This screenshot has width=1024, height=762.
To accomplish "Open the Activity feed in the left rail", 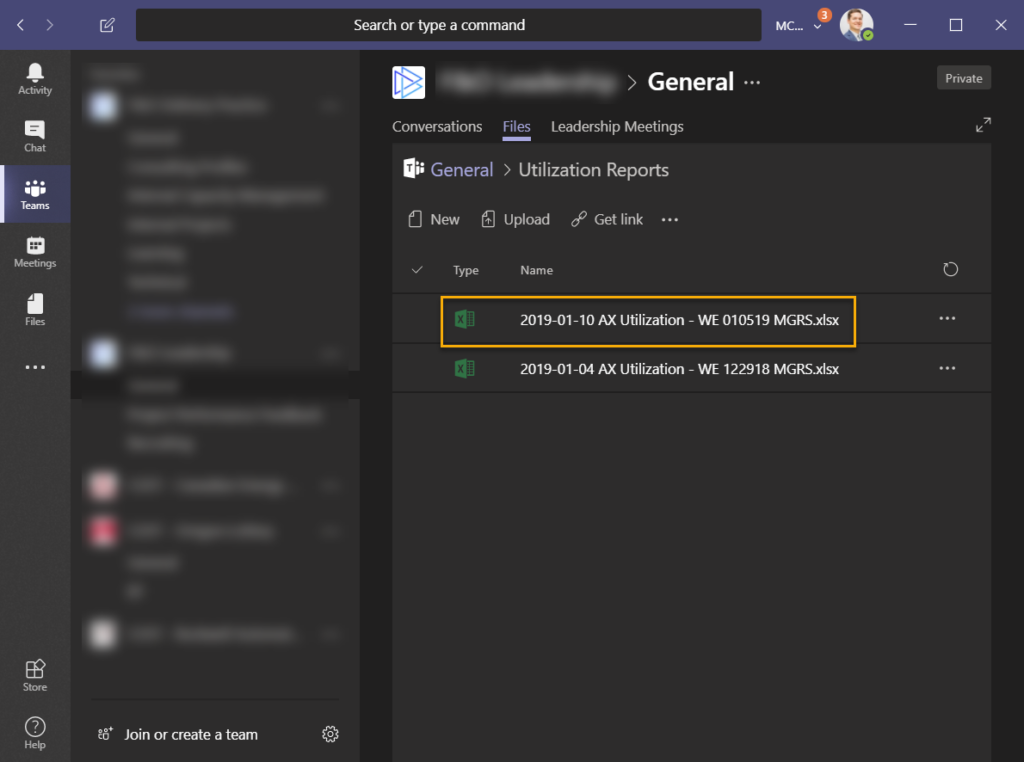I will point(35,79).
